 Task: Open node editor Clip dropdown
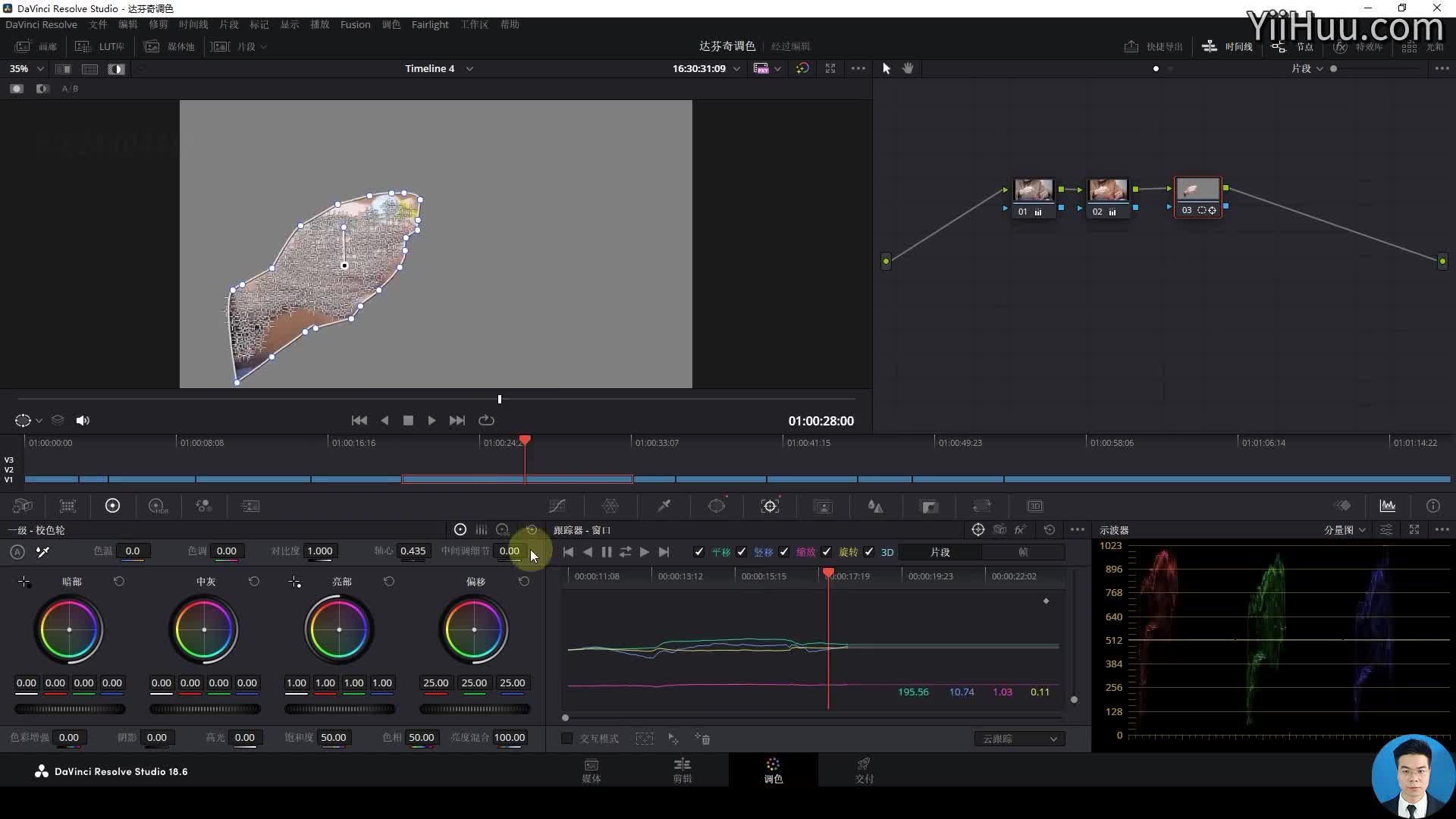point(1307,68)
